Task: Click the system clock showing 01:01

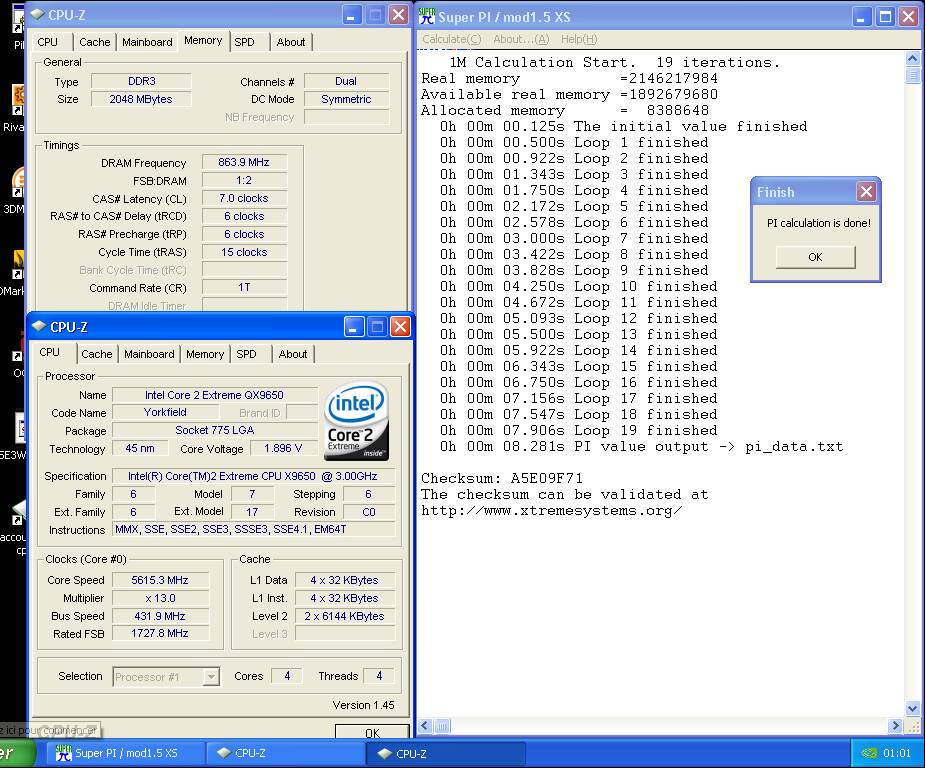Action: tap(896, 753)
